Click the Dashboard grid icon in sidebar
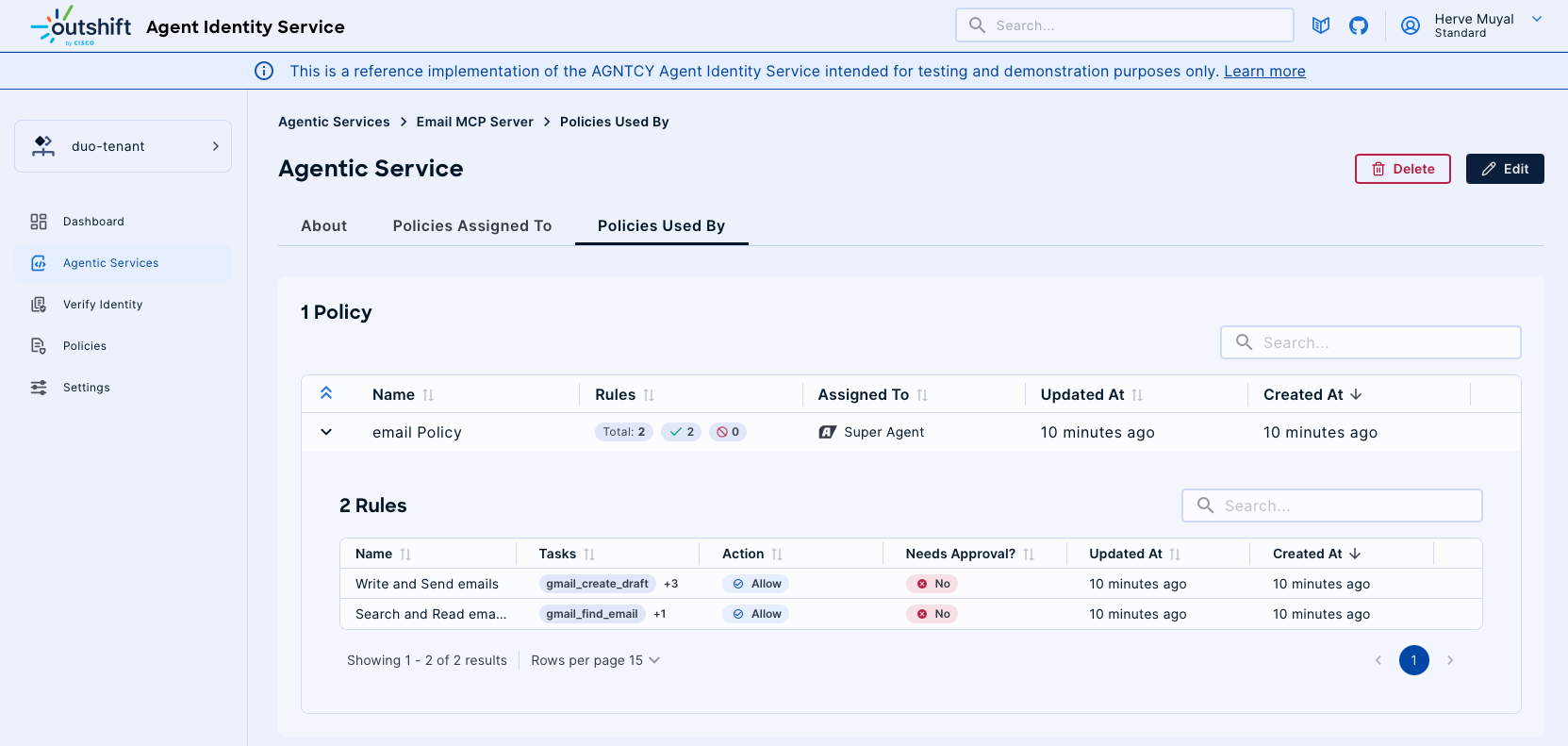 click(39, 222)
